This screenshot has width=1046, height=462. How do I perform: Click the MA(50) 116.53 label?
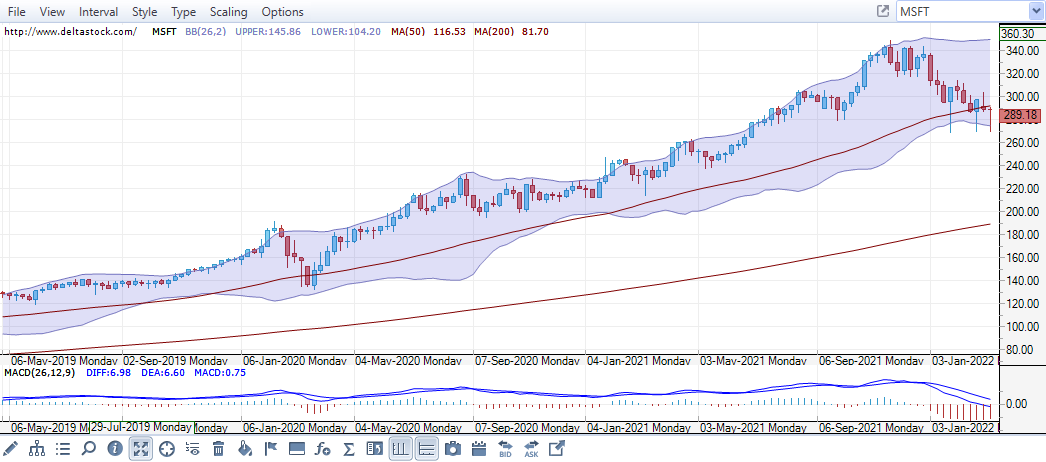(x=428, y=31)
